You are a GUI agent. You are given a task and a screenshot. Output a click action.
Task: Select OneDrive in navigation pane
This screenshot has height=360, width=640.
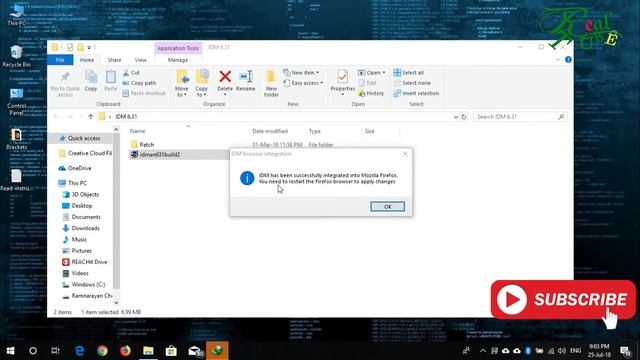tap(75, 168)
